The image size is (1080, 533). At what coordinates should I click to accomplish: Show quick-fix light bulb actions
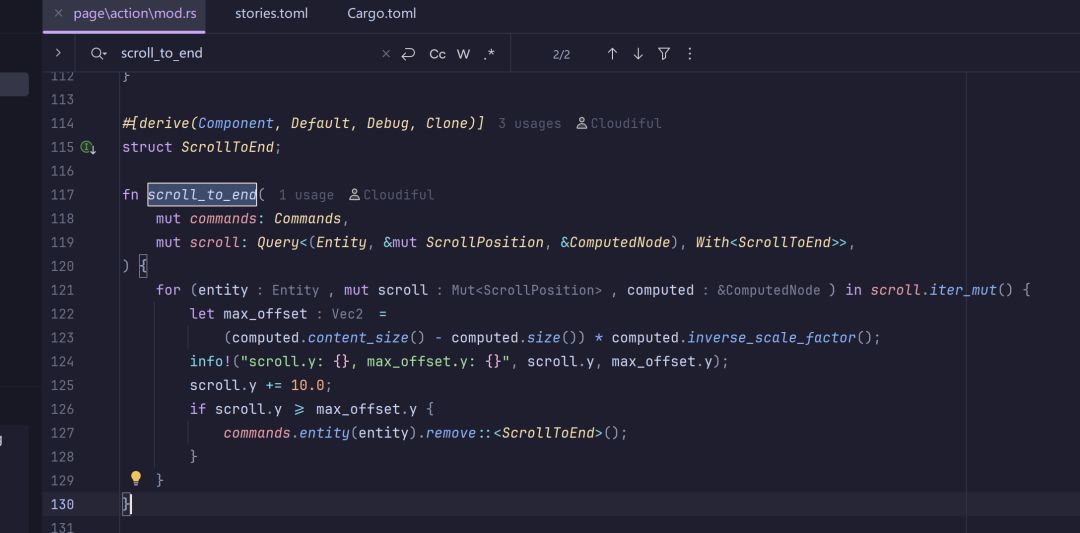[x=136, y=477]
